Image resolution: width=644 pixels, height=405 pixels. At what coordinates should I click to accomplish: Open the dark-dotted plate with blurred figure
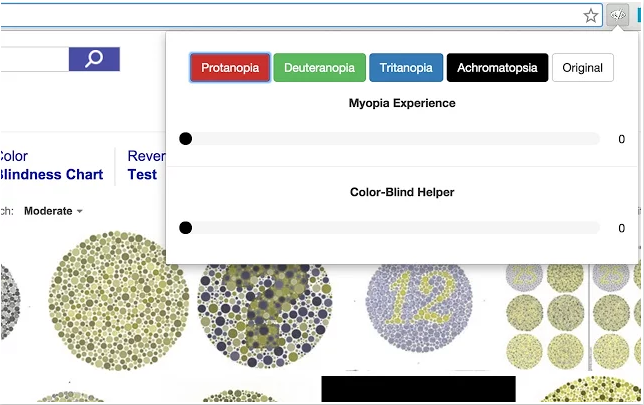pos(265,315)
